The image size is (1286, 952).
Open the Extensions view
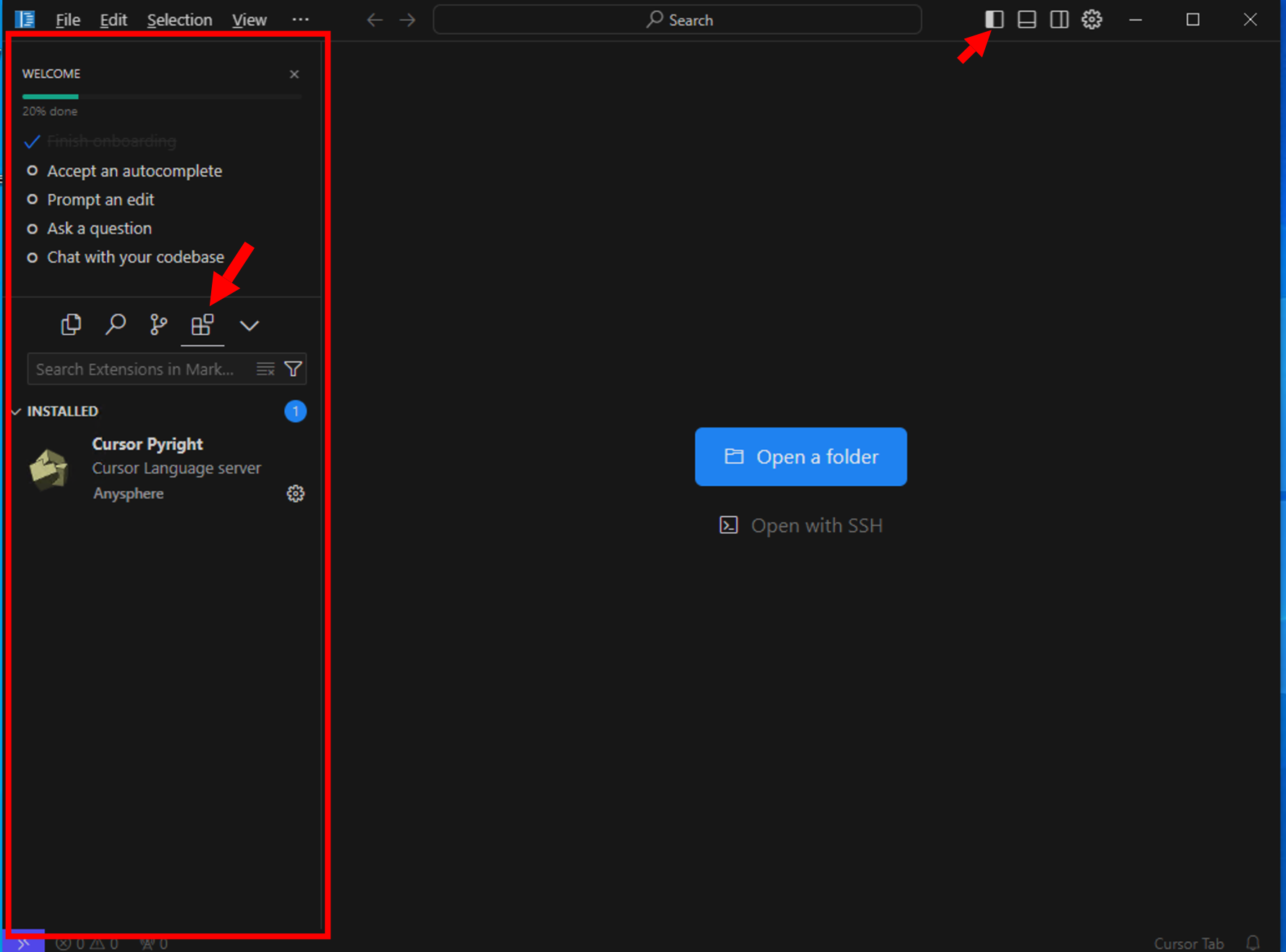(203, 325)
